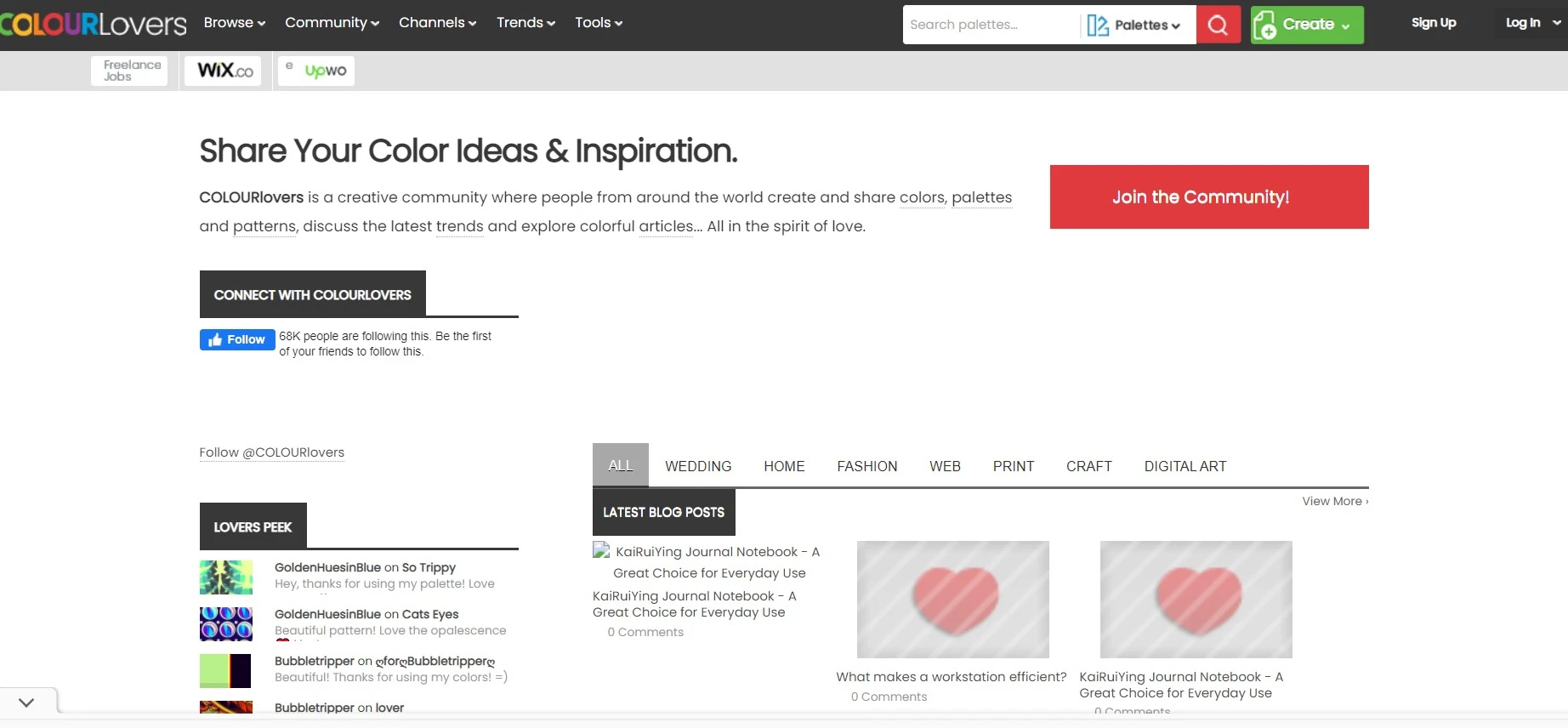Click heart placeholder image for workstation post
This screenshot has width=1568, height=728.
(x=952, y=600)
